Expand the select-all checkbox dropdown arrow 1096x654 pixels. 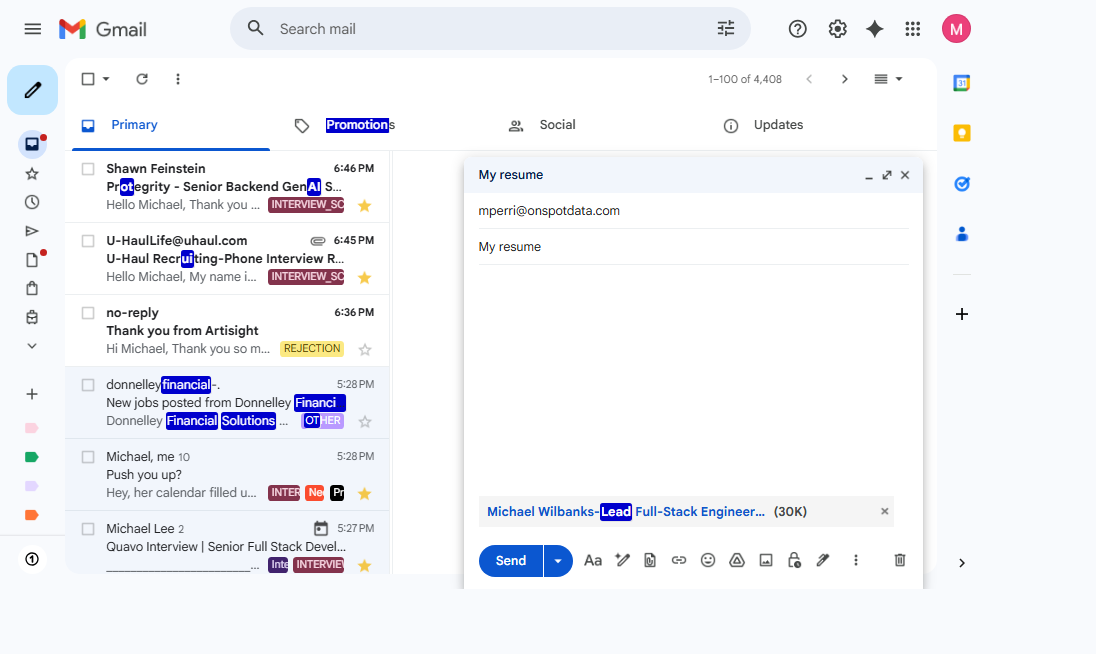[106, 79]
